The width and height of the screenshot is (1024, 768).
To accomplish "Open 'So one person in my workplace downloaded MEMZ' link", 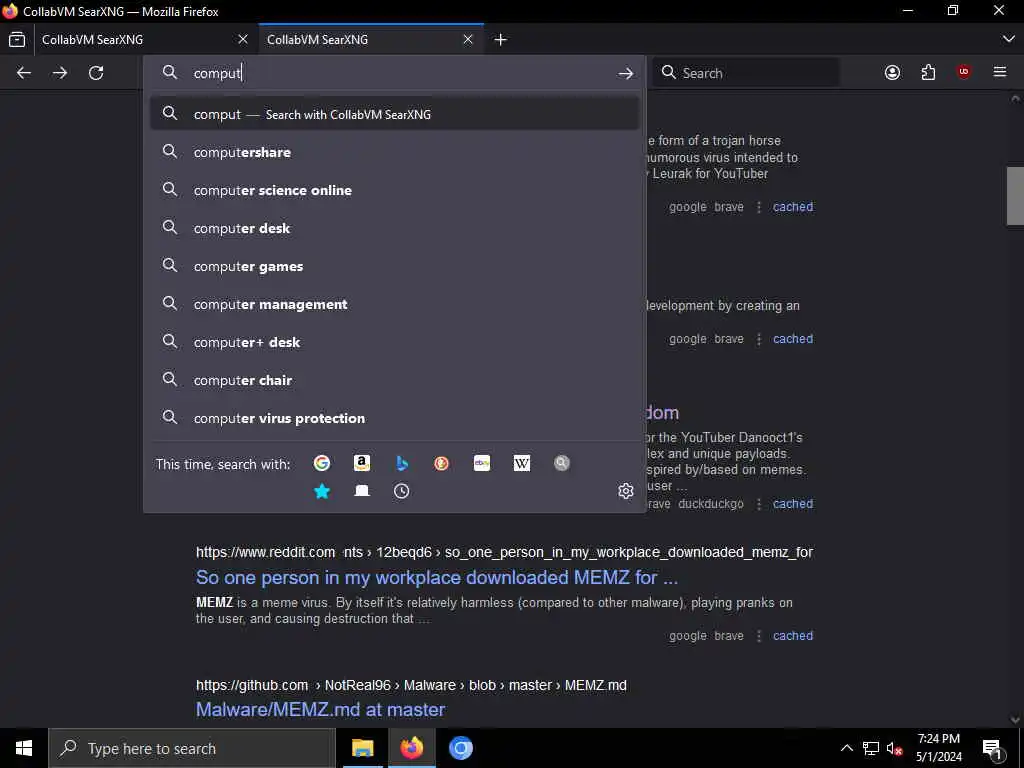I will pos(437,577).
